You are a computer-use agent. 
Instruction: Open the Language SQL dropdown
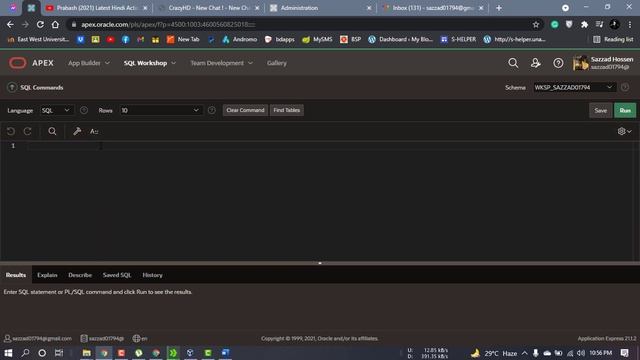click(56, 110)
